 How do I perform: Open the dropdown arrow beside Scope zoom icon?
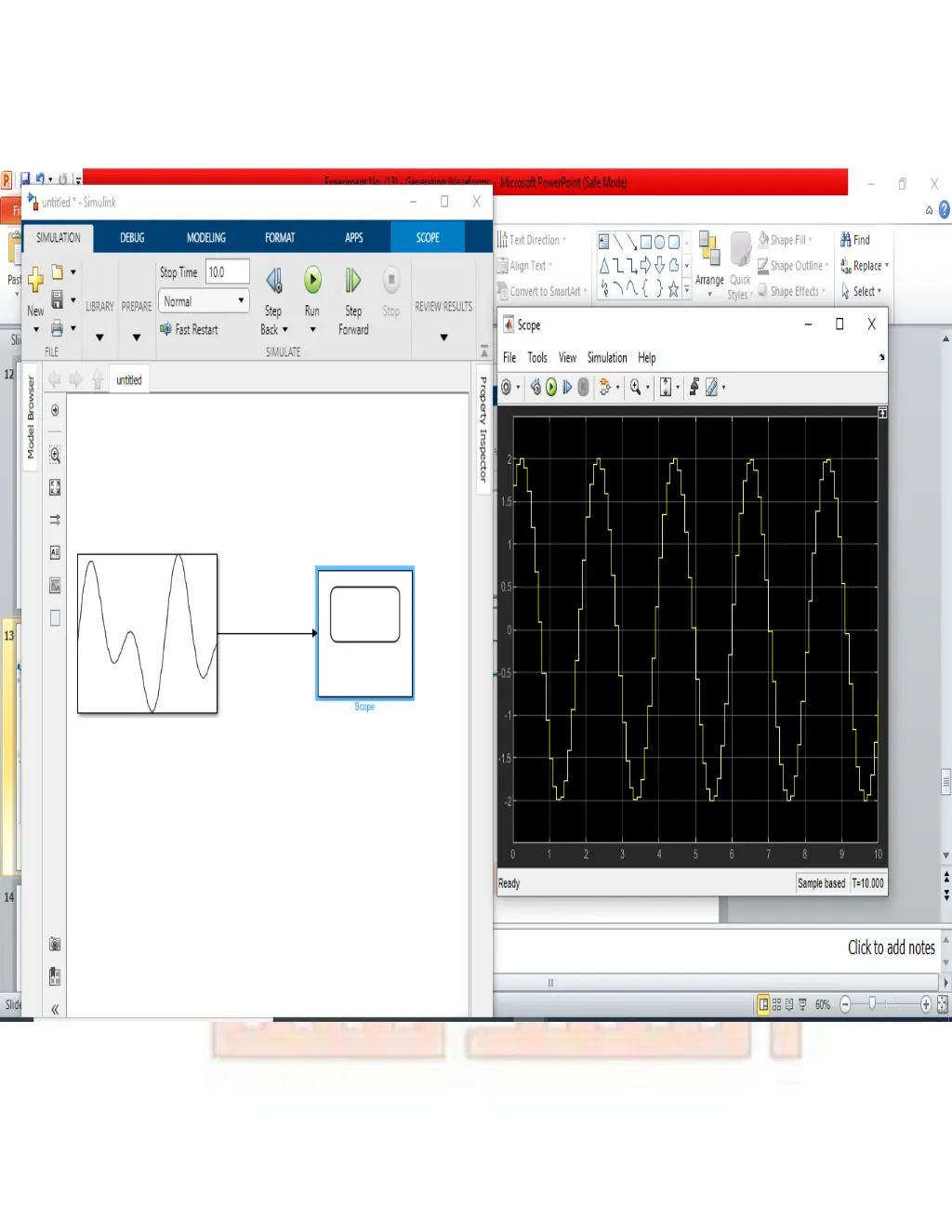(x=648, y=388)
